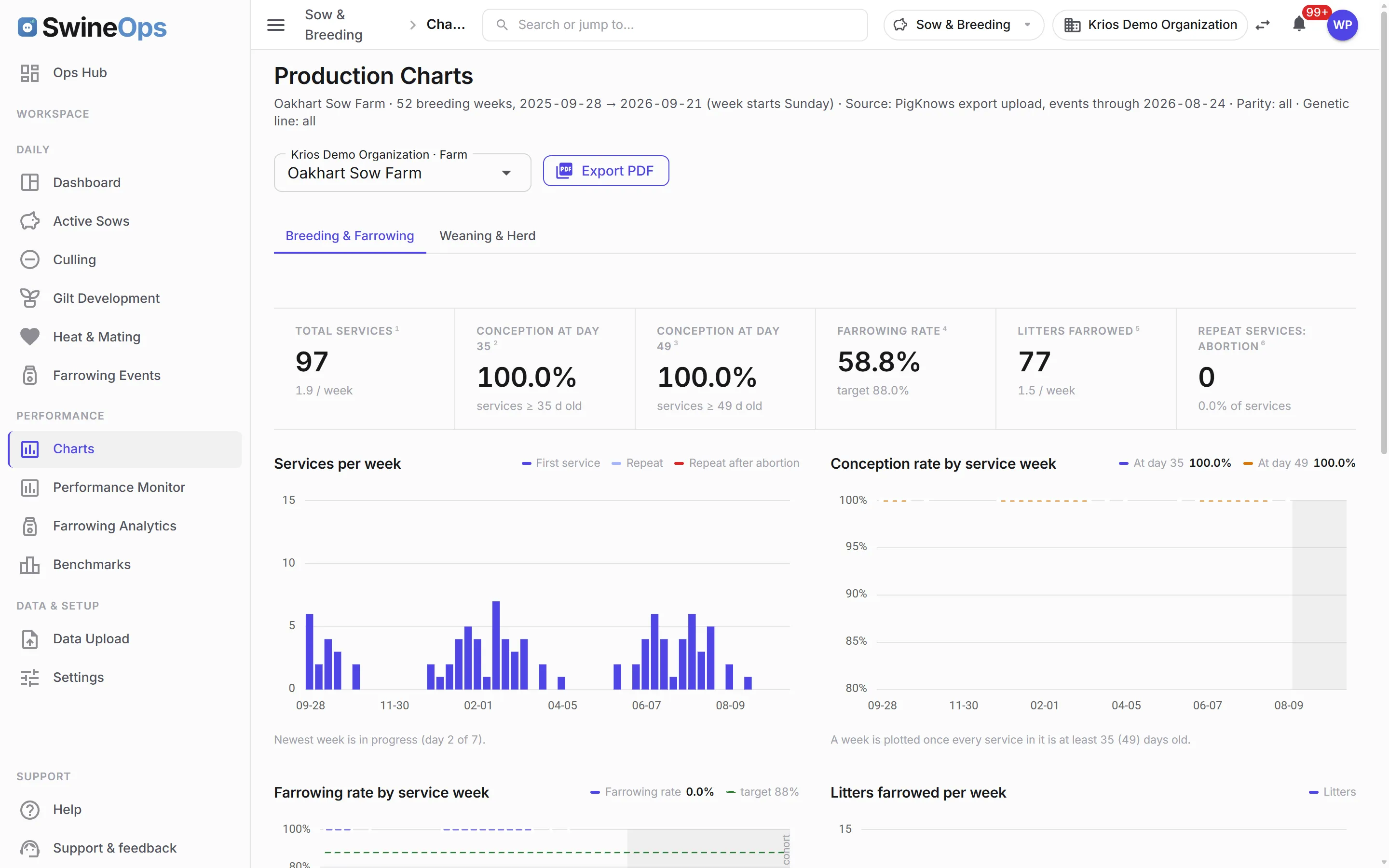Open the WP user avatar
The image size is (1389, 868).
coord(1343,25)
